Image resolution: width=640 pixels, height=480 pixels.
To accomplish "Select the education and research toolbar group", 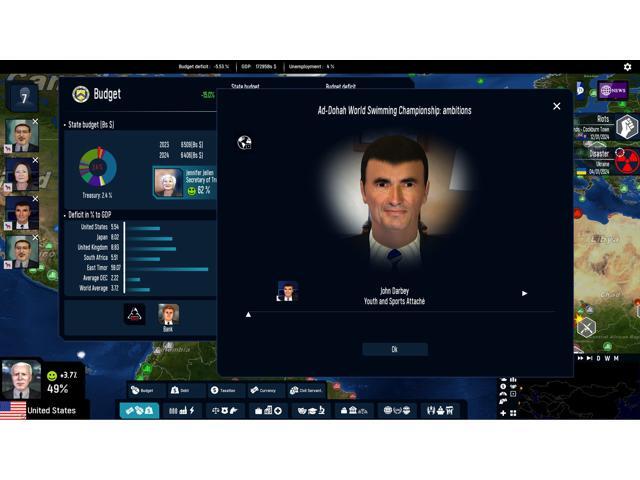I will point(311,410).
